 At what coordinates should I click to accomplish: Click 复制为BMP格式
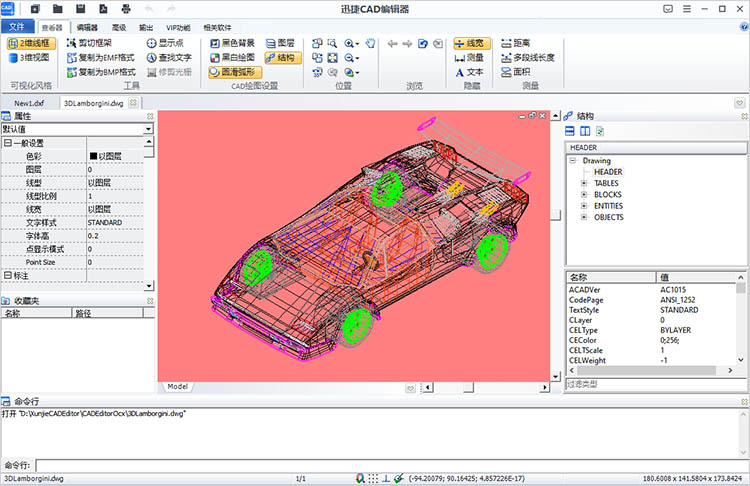[x=101, y=72]
